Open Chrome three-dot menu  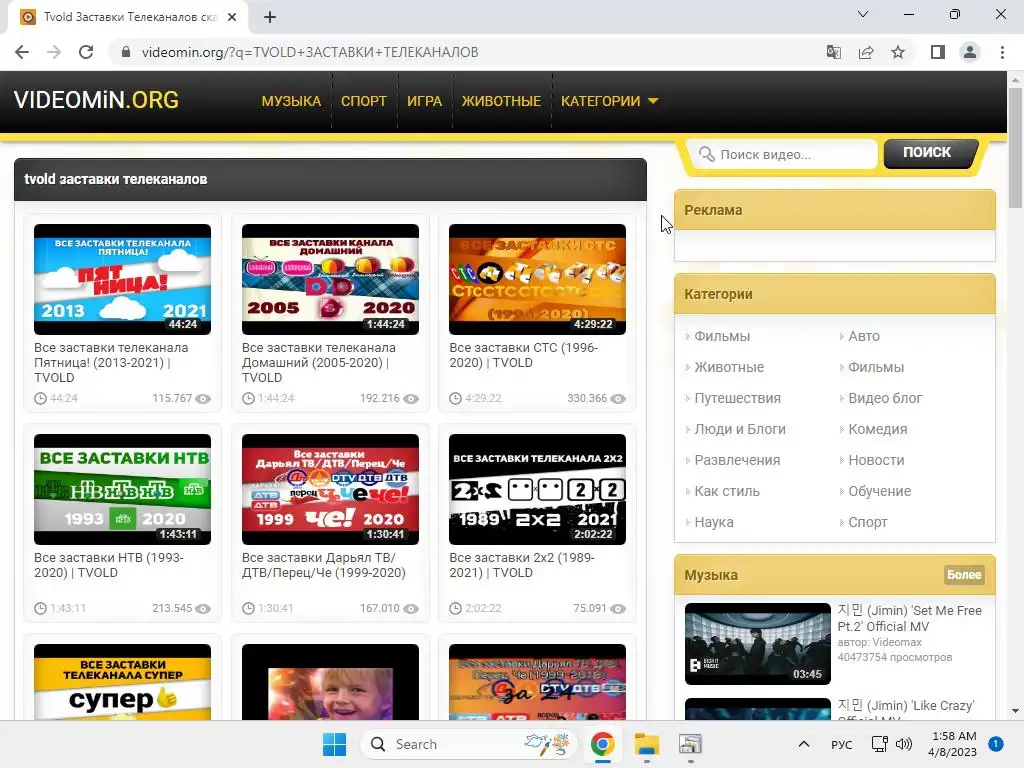(x=1002, y=52)
